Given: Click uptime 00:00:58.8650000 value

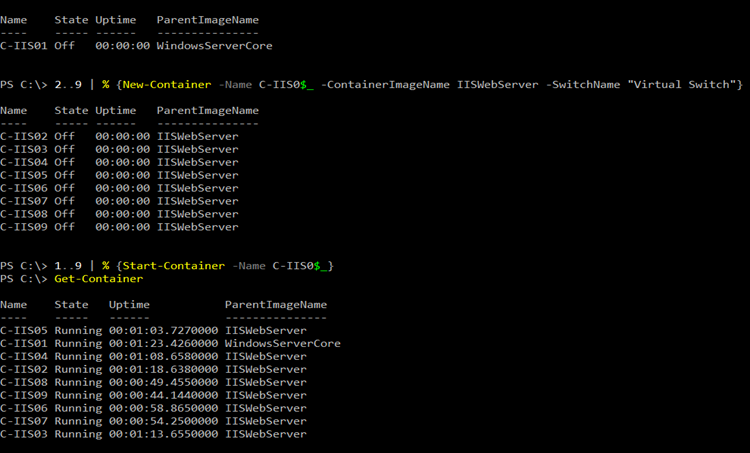Looking at the screenshot, I should click(163, 408).
